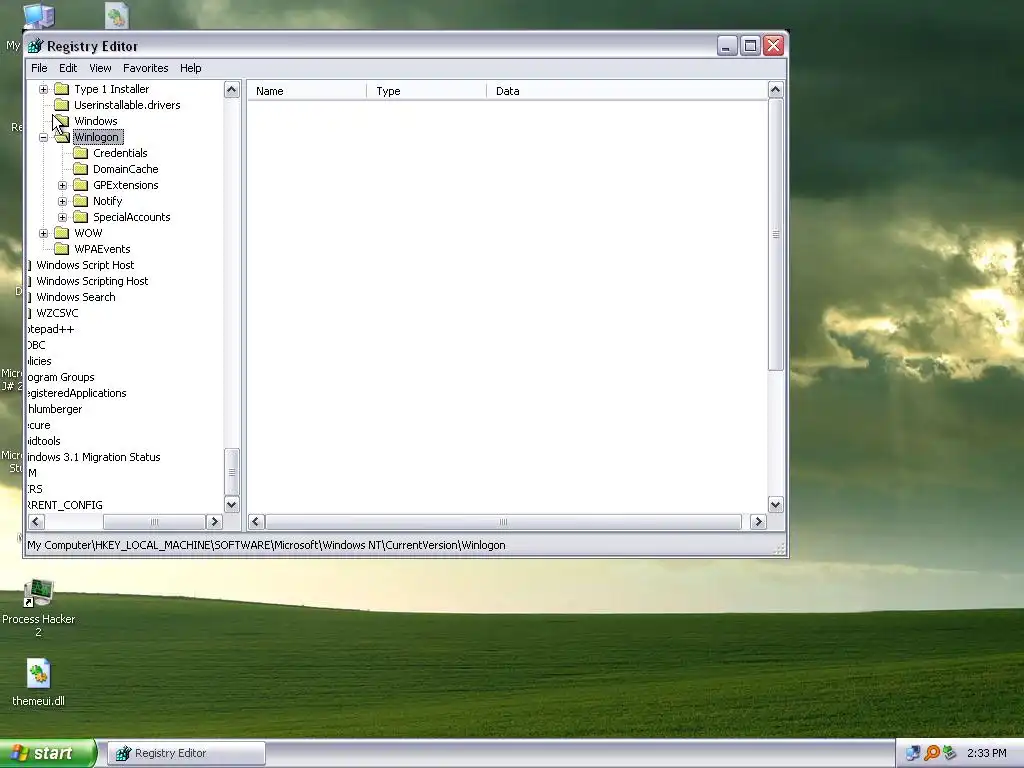The height and width of the screenshot is (768, 1024).
Task: Open the View menu
Action: (100, 68)
